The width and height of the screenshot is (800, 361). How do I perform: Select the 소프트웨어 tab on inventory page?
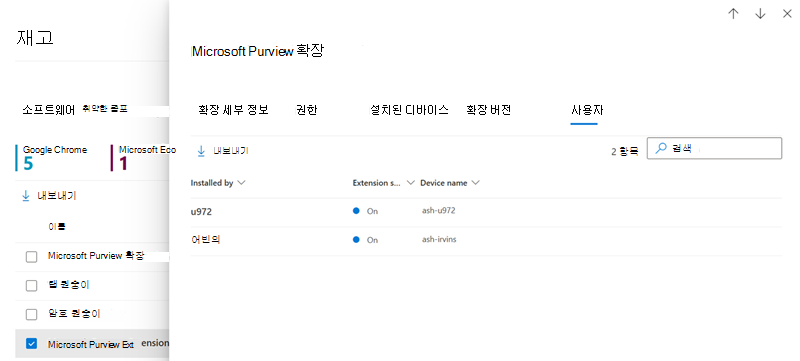(49, 109)
